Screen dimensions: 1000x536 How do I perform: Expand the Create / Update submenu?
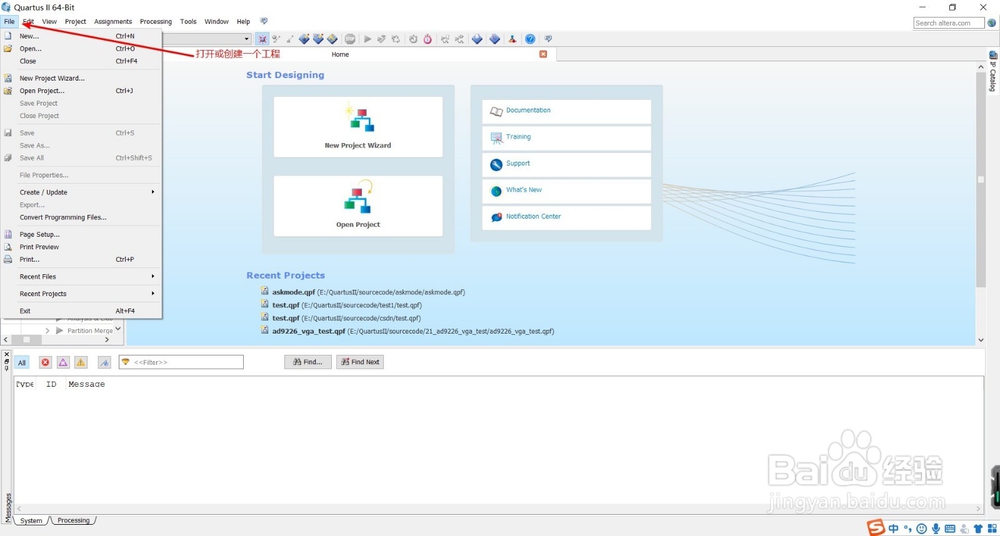coord(82,192)
